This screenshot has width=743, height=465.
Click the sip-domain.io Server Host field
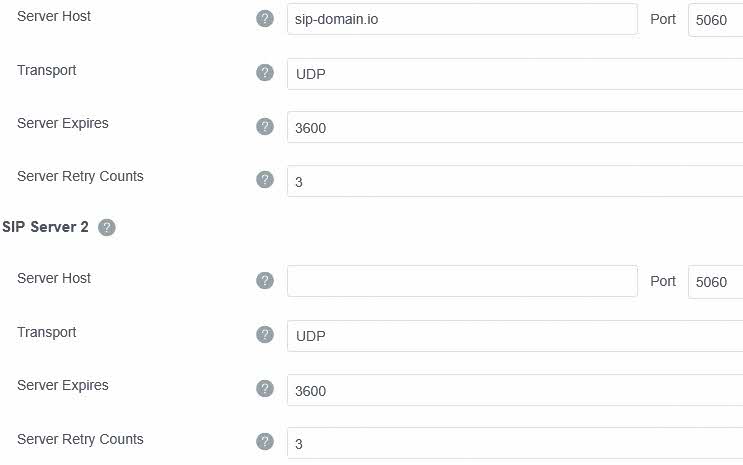point(462,19)
